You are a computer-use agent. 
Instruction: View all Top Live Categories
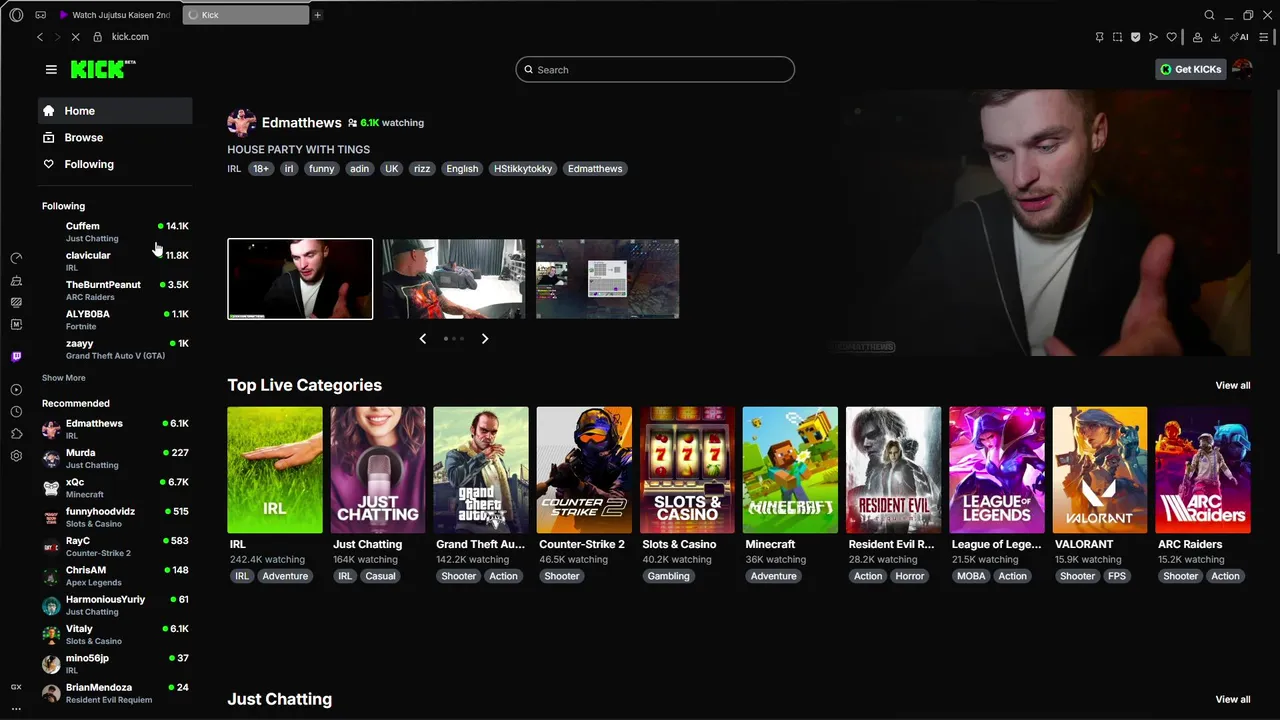click(x=1232, y=385)
